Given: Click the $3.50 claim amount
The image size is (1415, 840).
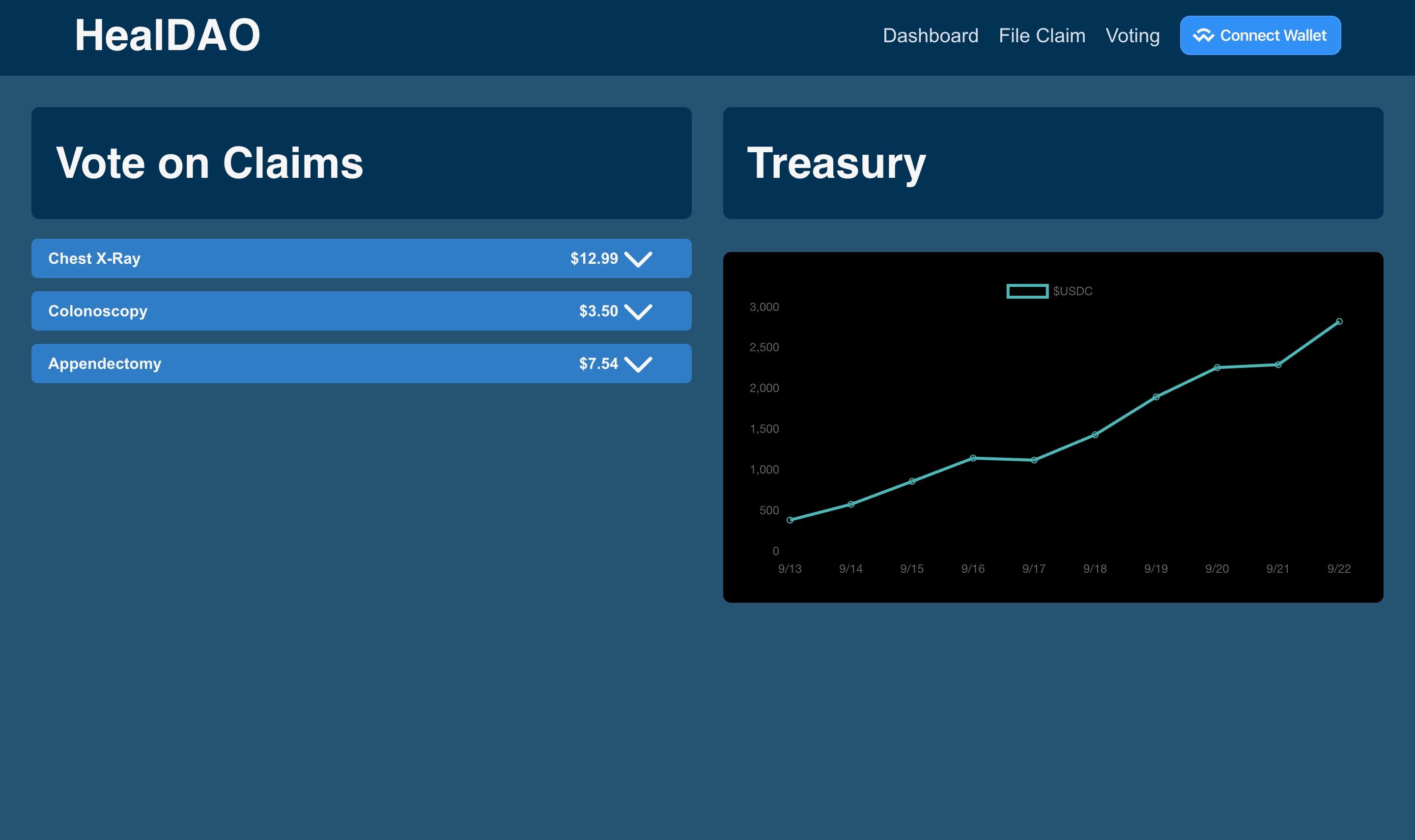Looking at the screenshot, I should tap(599, 311).
